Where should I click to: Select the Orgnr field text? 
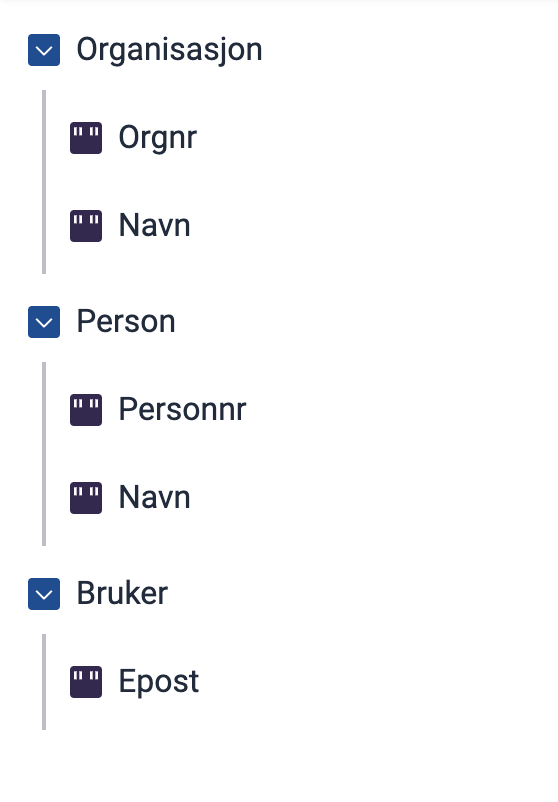(x=158, y=139)
